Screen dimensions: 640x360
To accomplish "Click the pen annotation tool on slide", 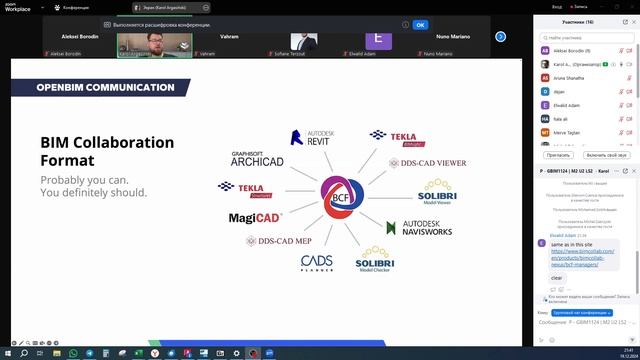I will click(21, 343).
